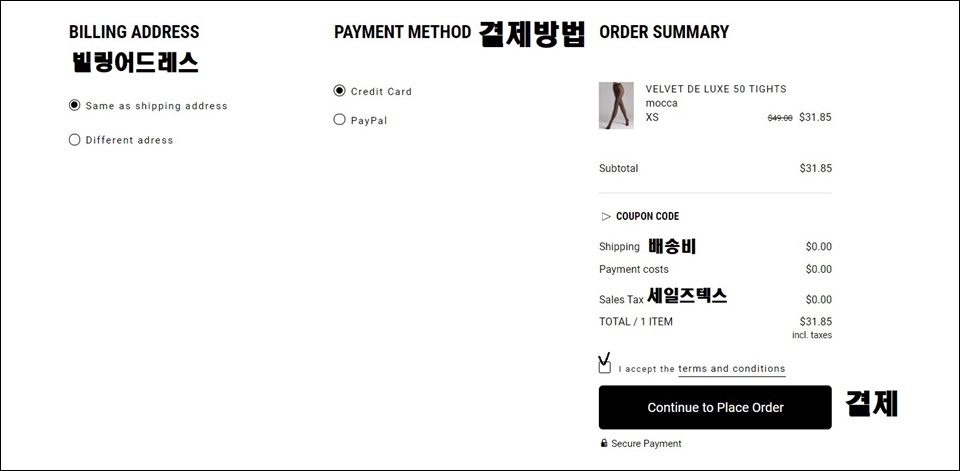
Task: Tick the accept terms checkbox
Action: (605, 367)
